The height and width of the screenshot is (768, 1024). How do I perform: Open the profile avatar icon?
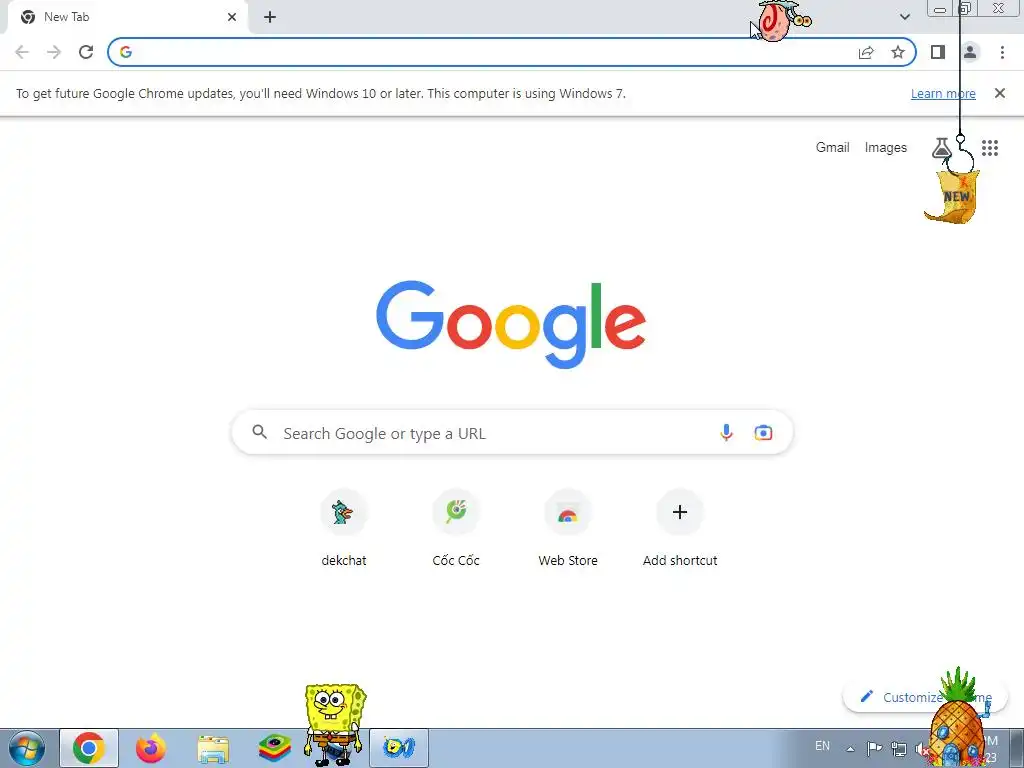(x=970, y=52)
